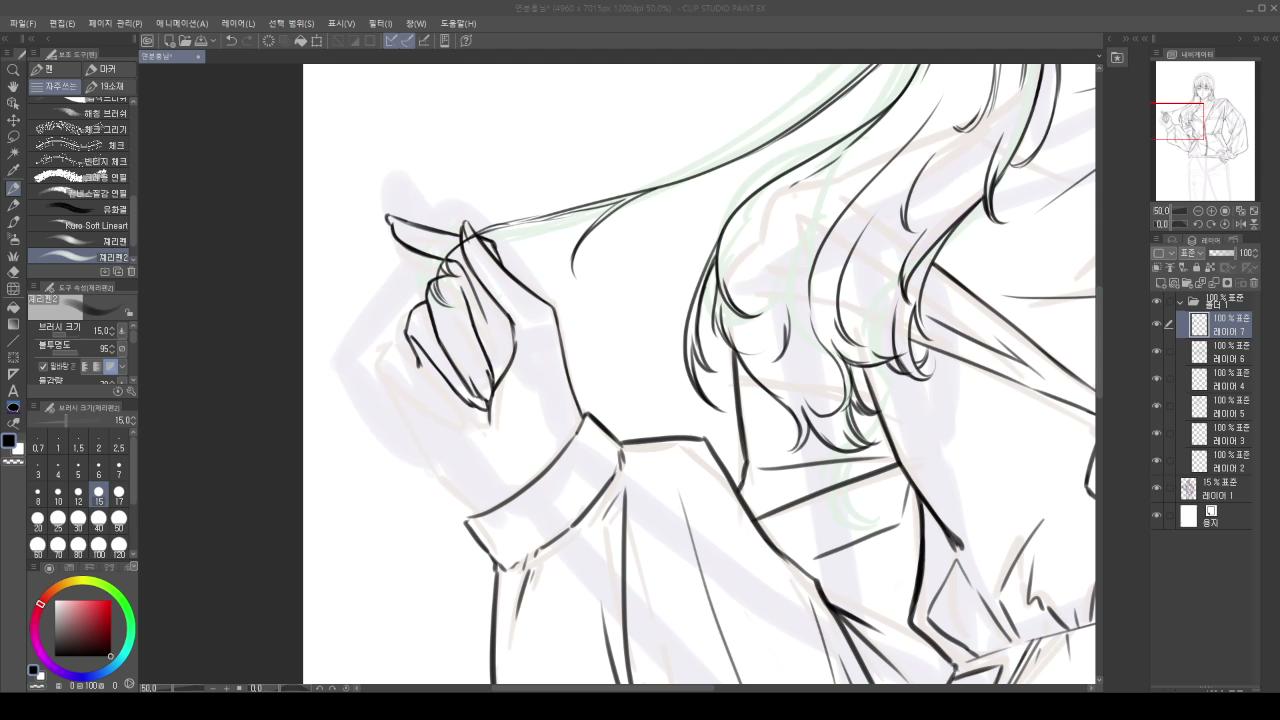Screen dimensions: 1280x720
Task: Open the 파일(F) menu
Action: pyautogui.click(x=23, y=23)
